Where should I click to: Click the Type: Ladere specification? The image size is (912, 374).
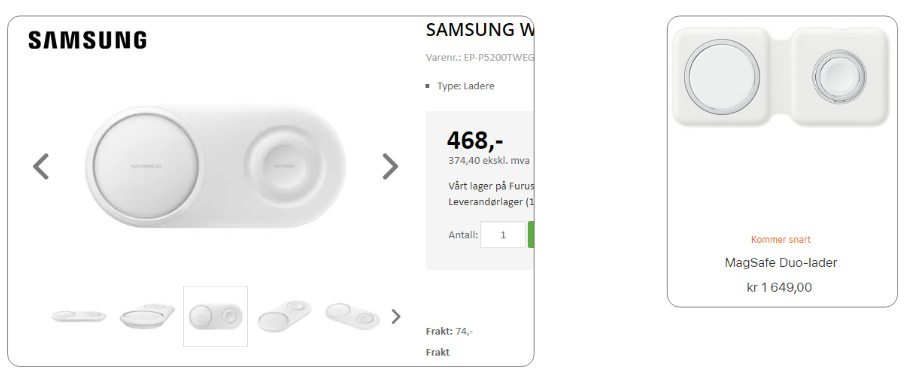[465, 86]
